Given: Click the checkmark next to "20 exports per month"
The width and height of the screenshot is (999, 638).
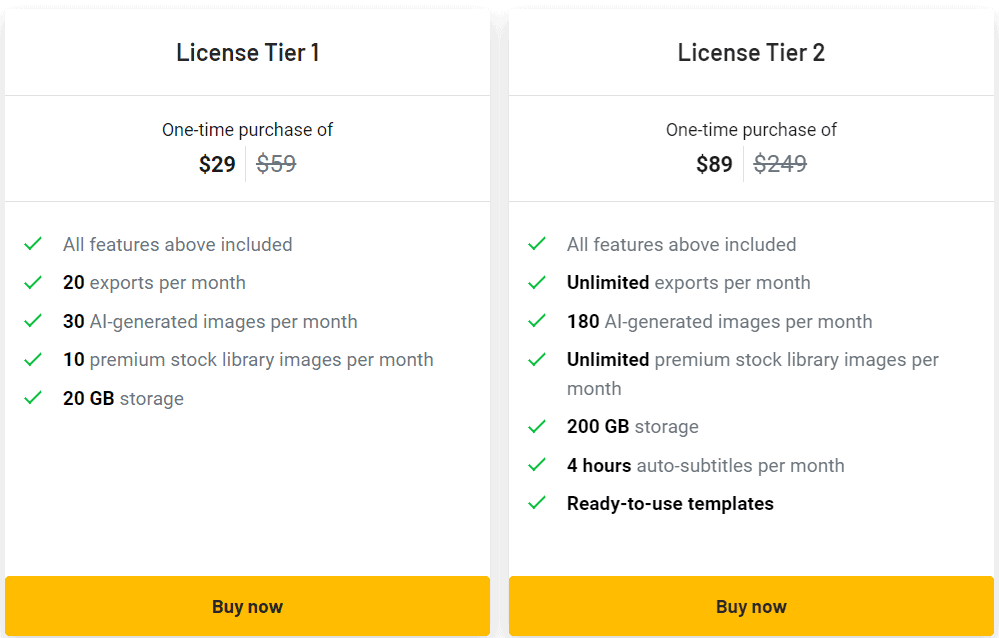Looking at the screenshot, I should (33, 283).
